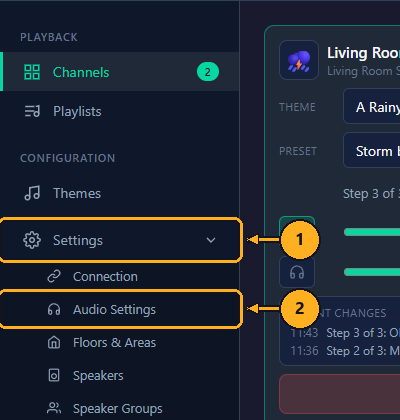Open the Playlists menu item
400x420 pixels.
(119, 111)
